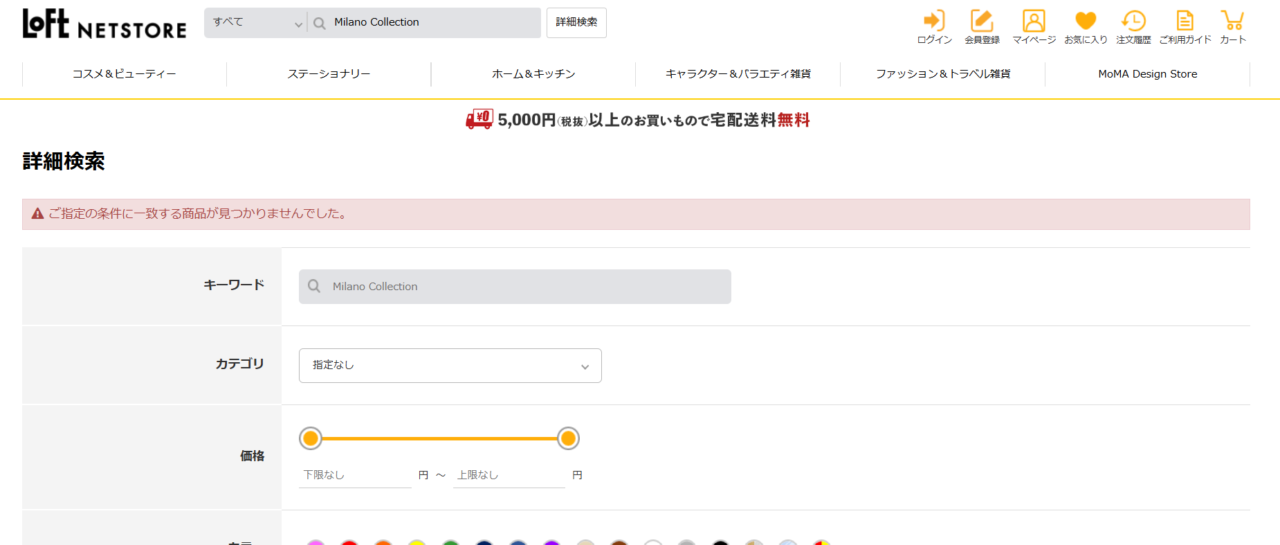Open the ホーム&キッチン menu
Viewport: 1280px width, 545px height.
click(533, 74)
